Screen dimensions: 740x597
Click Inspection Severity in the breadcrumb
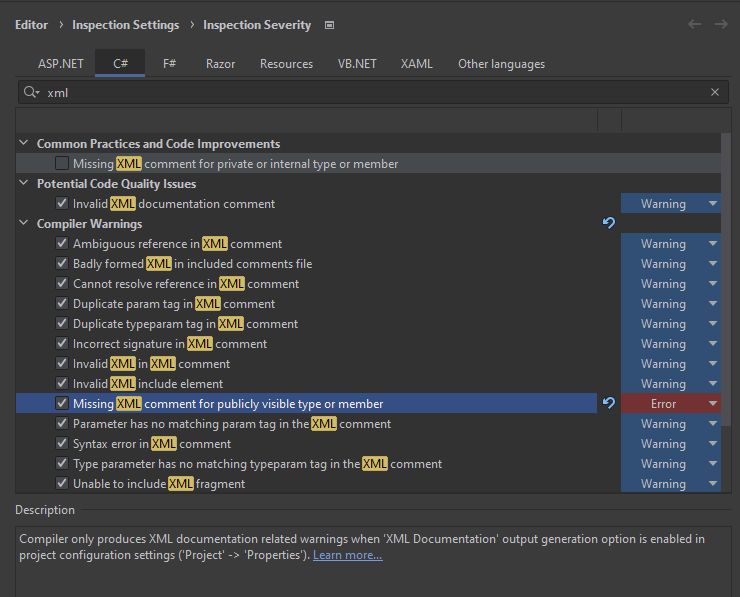[x=257, y=25]
